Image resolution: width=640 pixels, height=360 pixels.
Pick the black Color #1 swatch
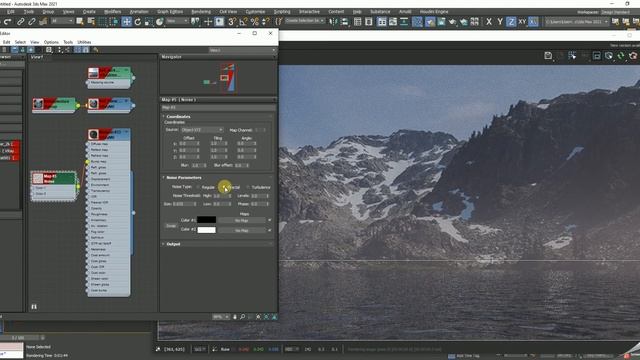pos(207,220)
